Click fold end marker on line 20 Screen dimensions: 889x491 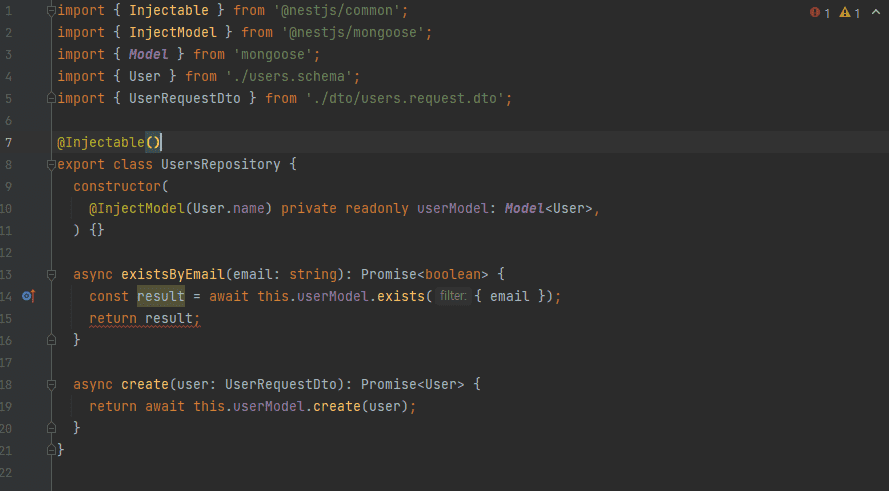pos(51,428)
